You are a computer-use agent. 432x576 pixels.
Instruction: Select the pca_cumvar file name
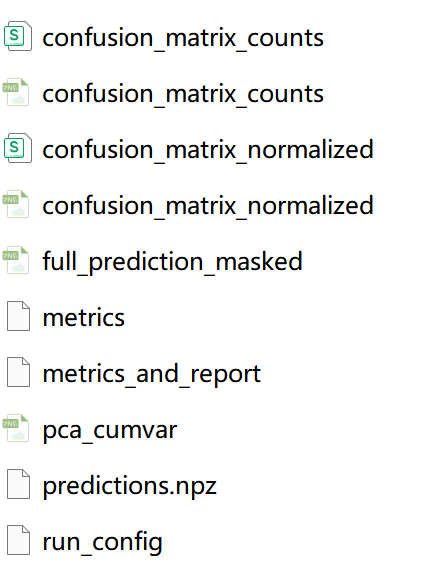(x=109, y=431)
